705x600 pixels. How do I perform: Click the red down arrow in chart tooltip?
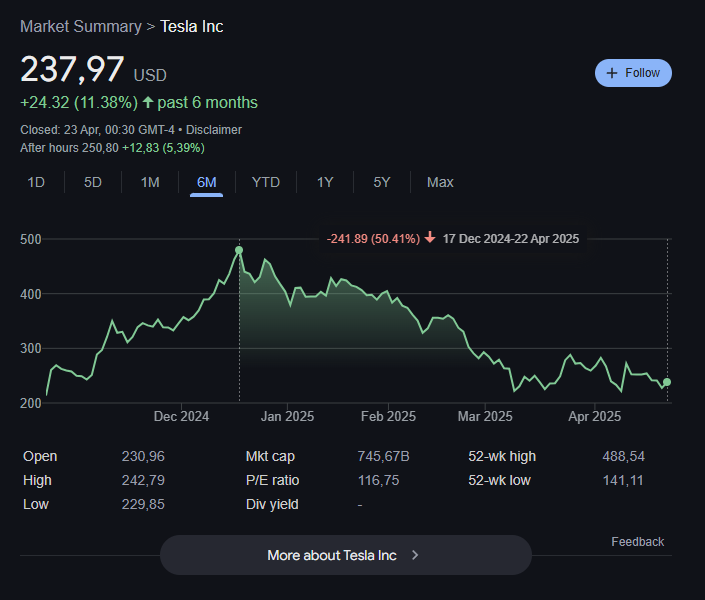[430, 237]
